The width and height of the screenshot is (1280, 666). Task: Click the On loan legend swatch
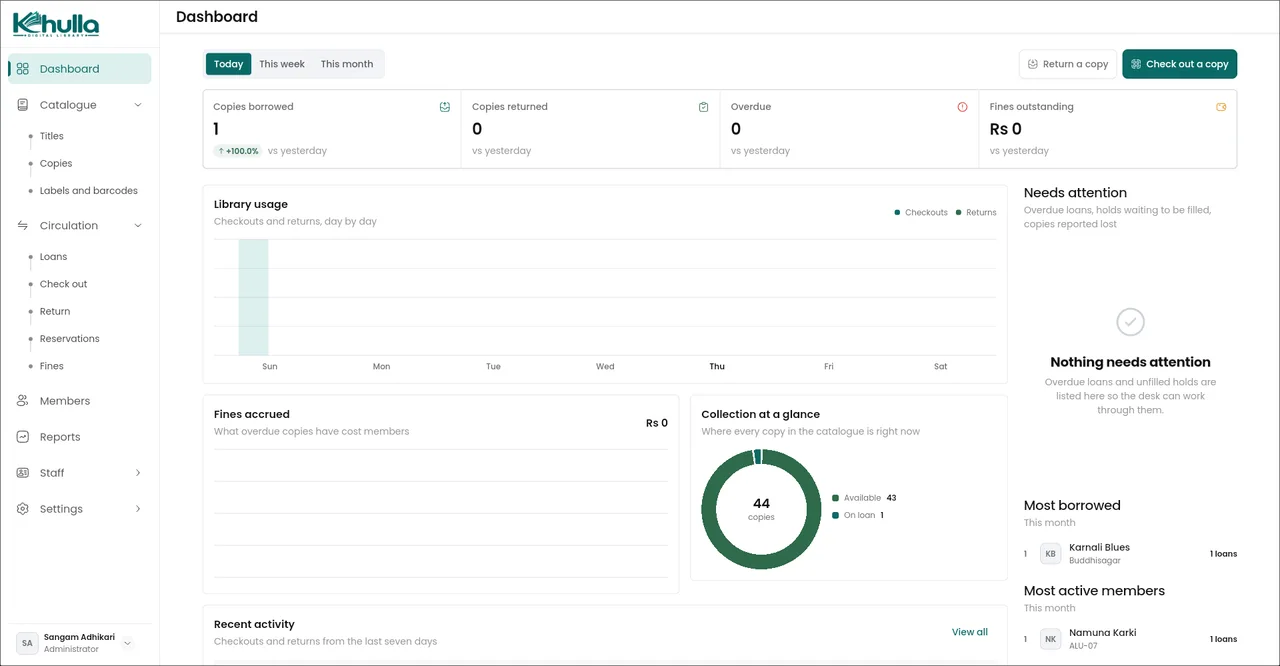pos(836,516)
